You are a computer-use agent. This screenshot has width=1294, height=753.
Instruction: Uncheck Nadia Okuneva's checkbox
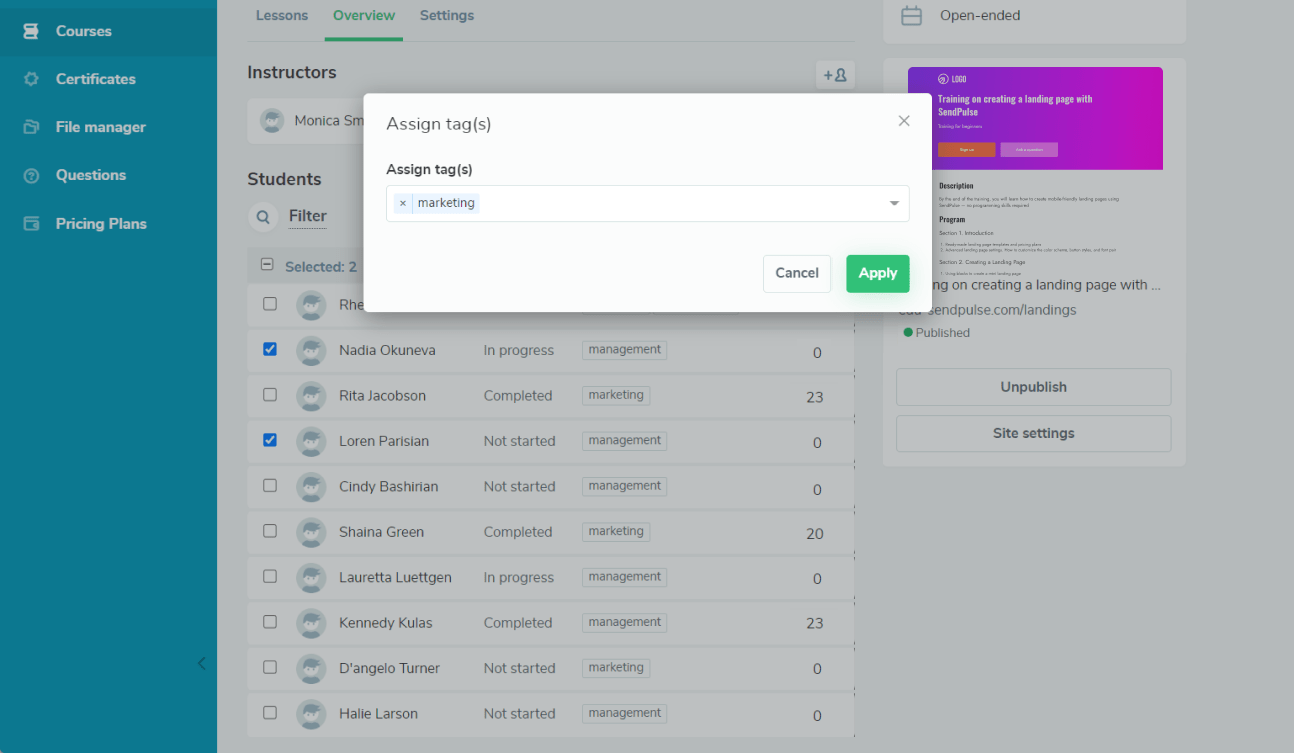(x=270, y=349)
